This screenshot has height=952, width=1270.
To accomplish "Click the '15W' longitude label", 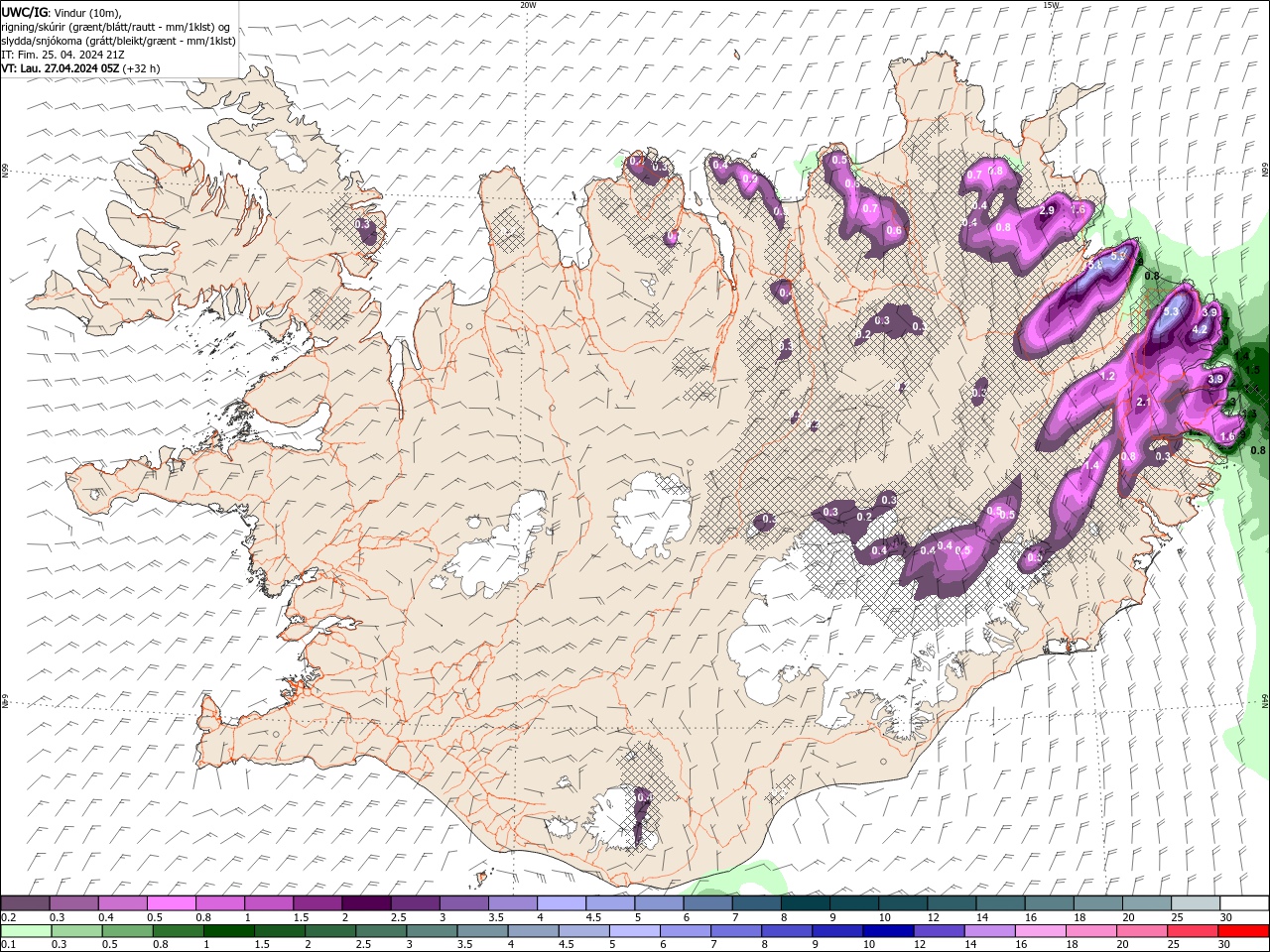I will [1051, 4].
